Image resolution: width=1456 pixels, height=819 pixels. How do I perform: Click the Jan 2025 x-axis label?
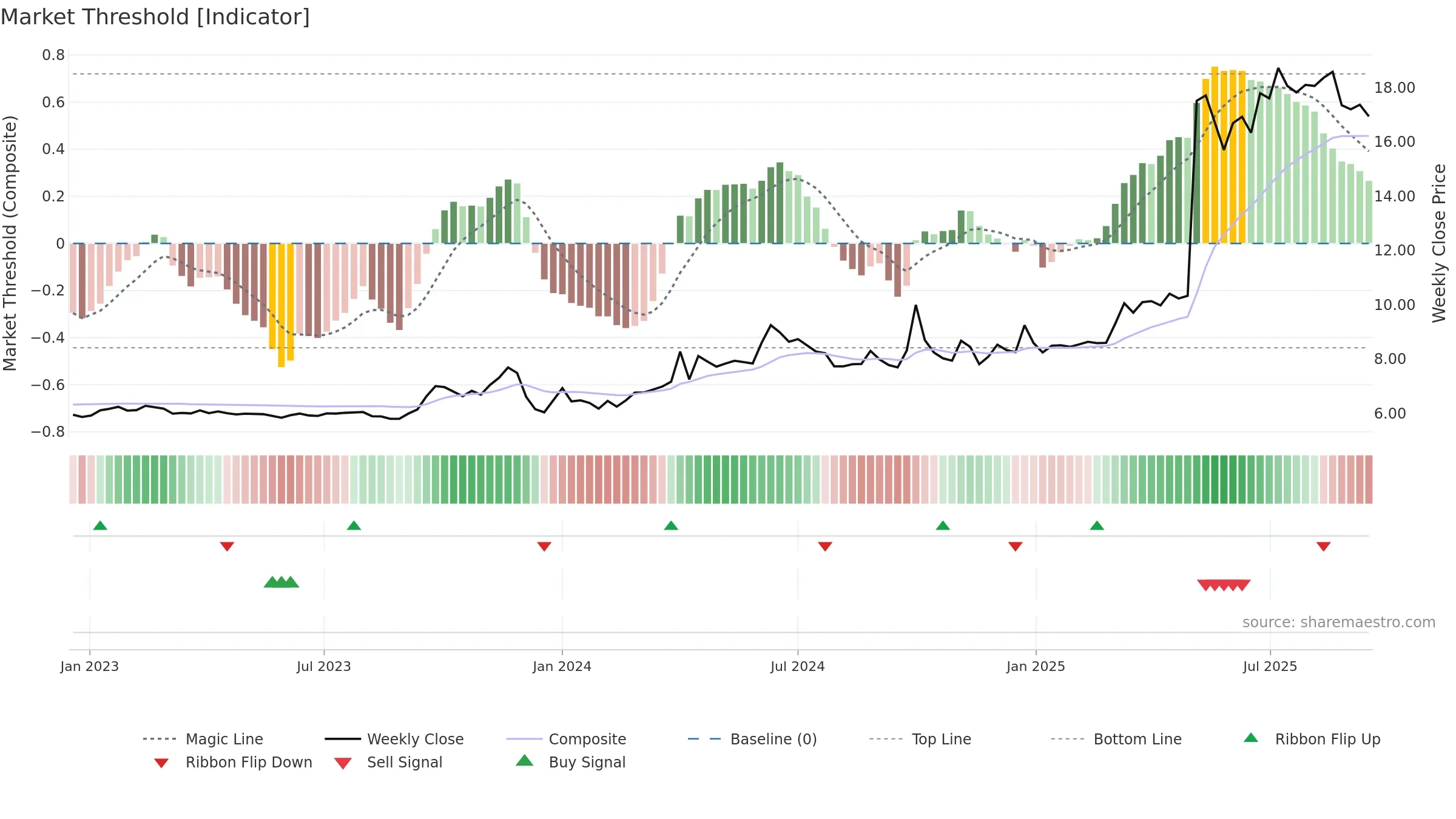point(1036,666)
